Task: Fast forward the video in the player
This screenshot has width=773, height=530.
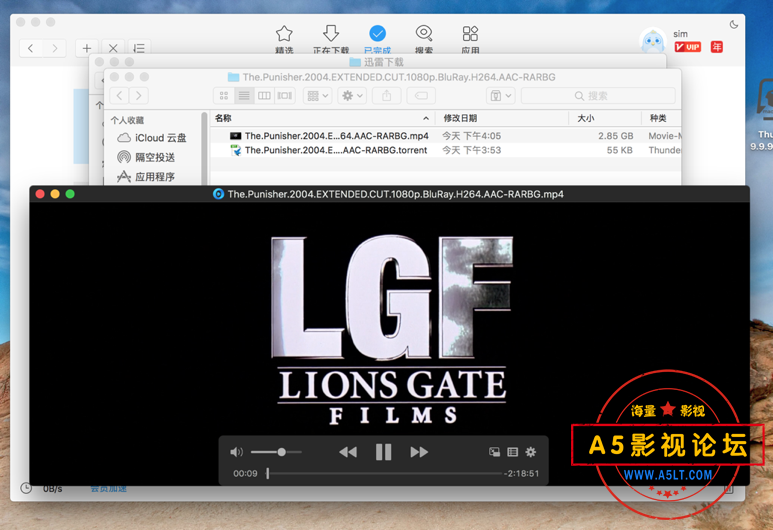Action: tap(419, 452)
